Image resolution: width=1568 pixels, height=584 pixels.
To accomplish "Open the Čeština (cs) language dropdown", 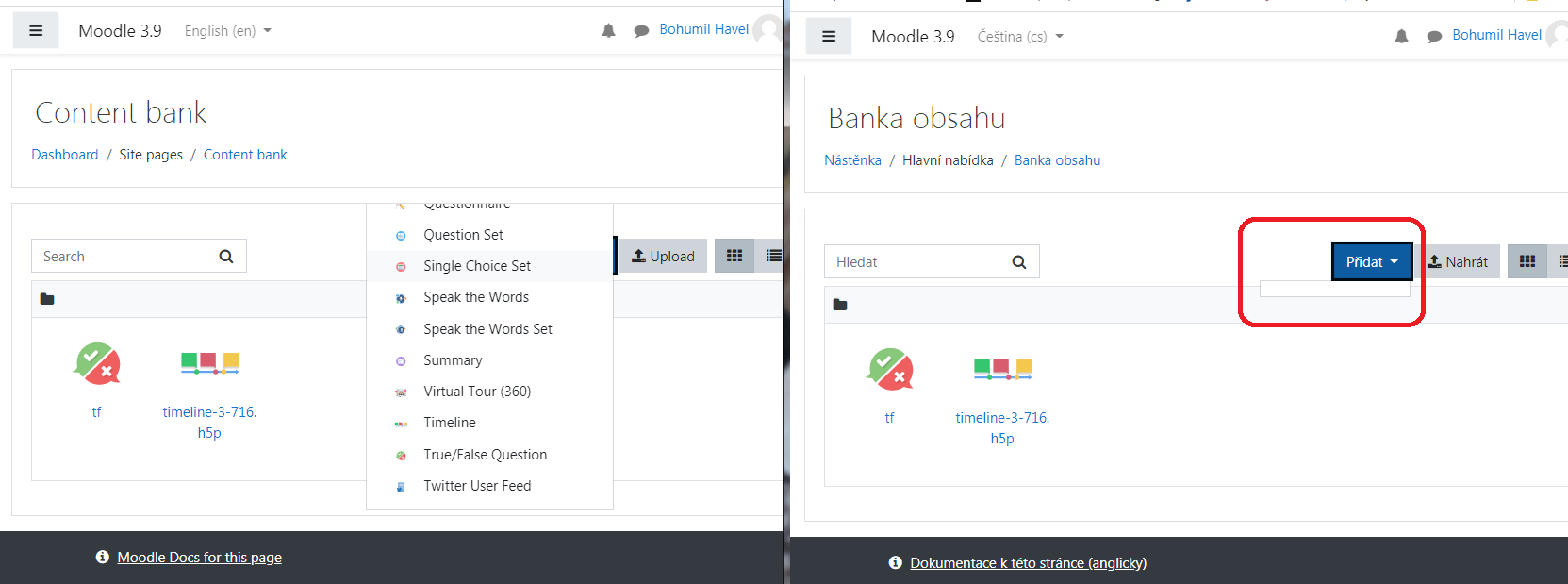I will (x=1020, y=36).
